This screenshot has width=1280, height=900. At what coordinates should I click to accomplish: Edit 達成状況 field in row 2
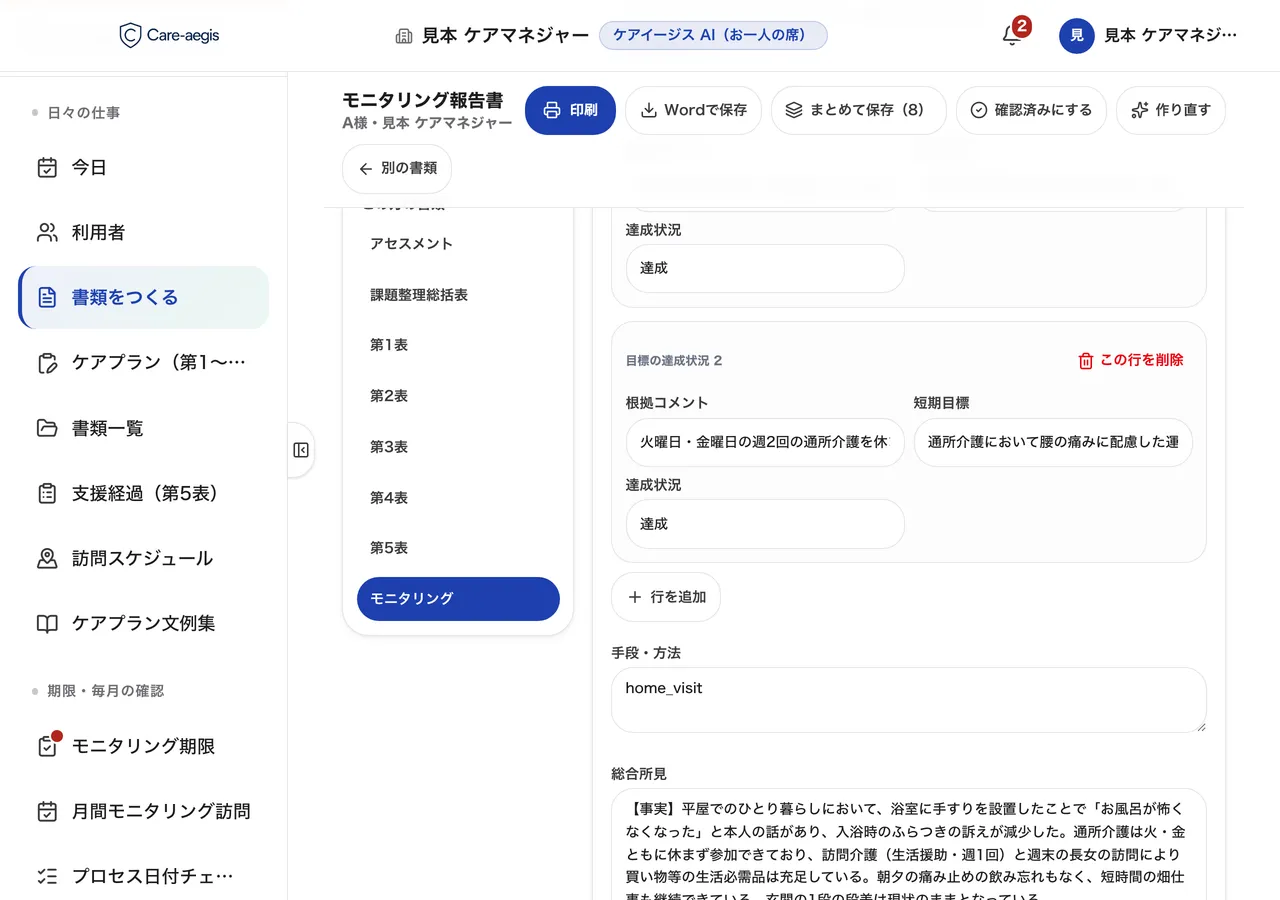click(765, 524)
